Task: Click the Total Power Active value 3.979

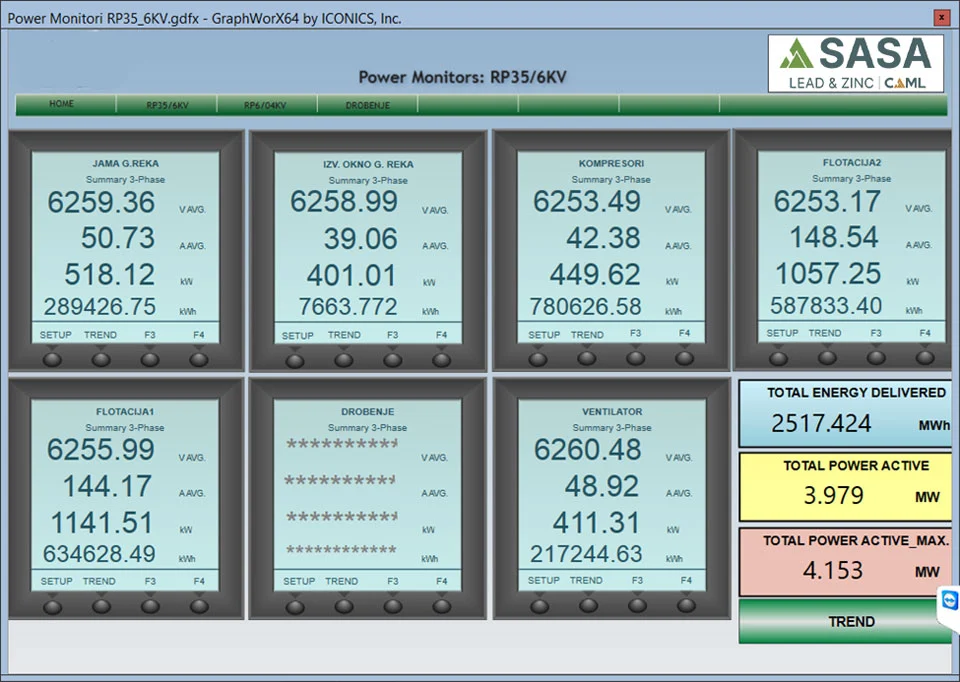Action: [x=833, y=495]
